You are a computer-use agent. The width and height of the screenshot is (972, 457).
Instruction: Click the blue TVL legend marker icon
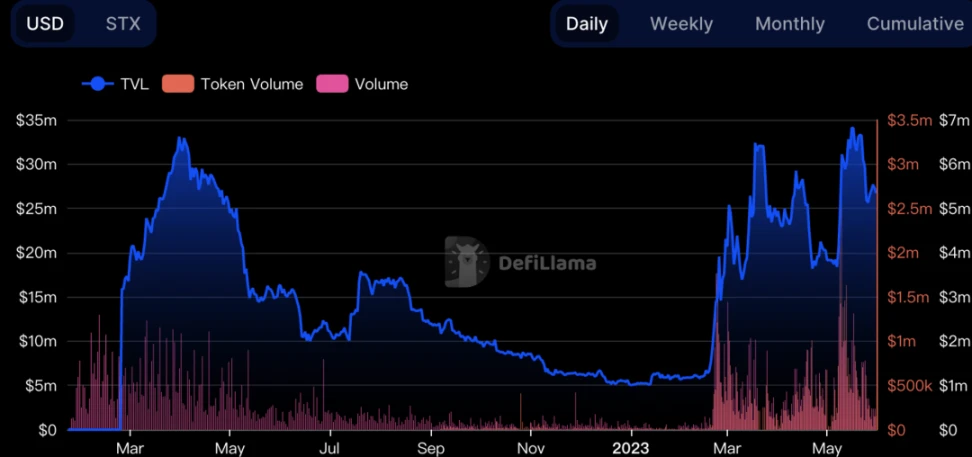pos(97,84)
